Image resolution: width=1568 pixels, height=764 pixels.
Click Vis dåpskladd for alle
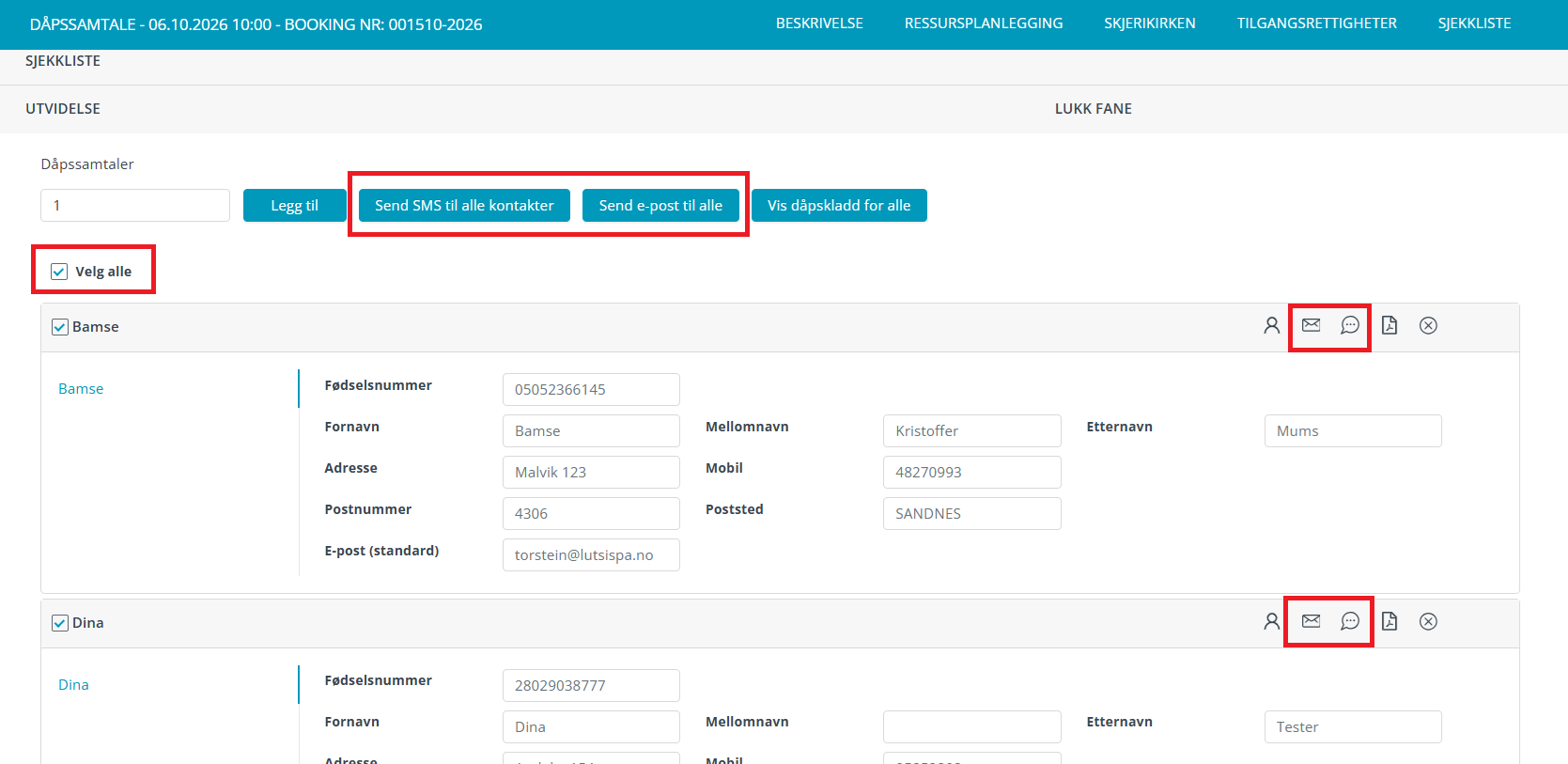tap(839, 206)
